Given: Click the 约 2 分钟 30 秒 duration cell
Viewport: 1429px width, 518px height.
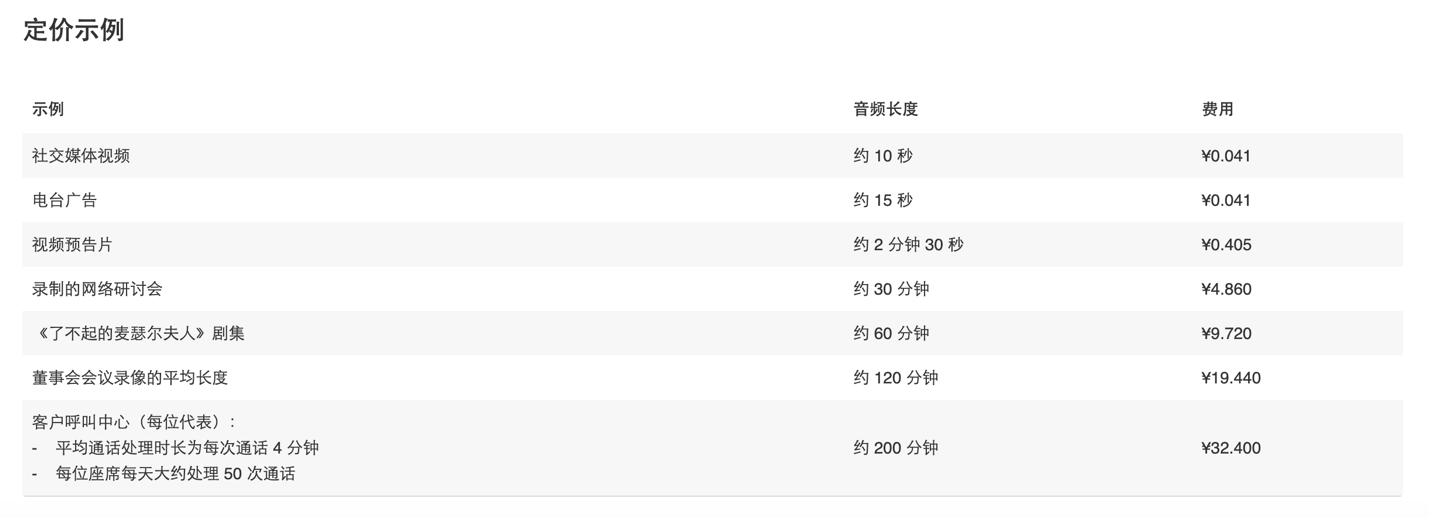Looking at the screenshot, I should click(908, 244).
